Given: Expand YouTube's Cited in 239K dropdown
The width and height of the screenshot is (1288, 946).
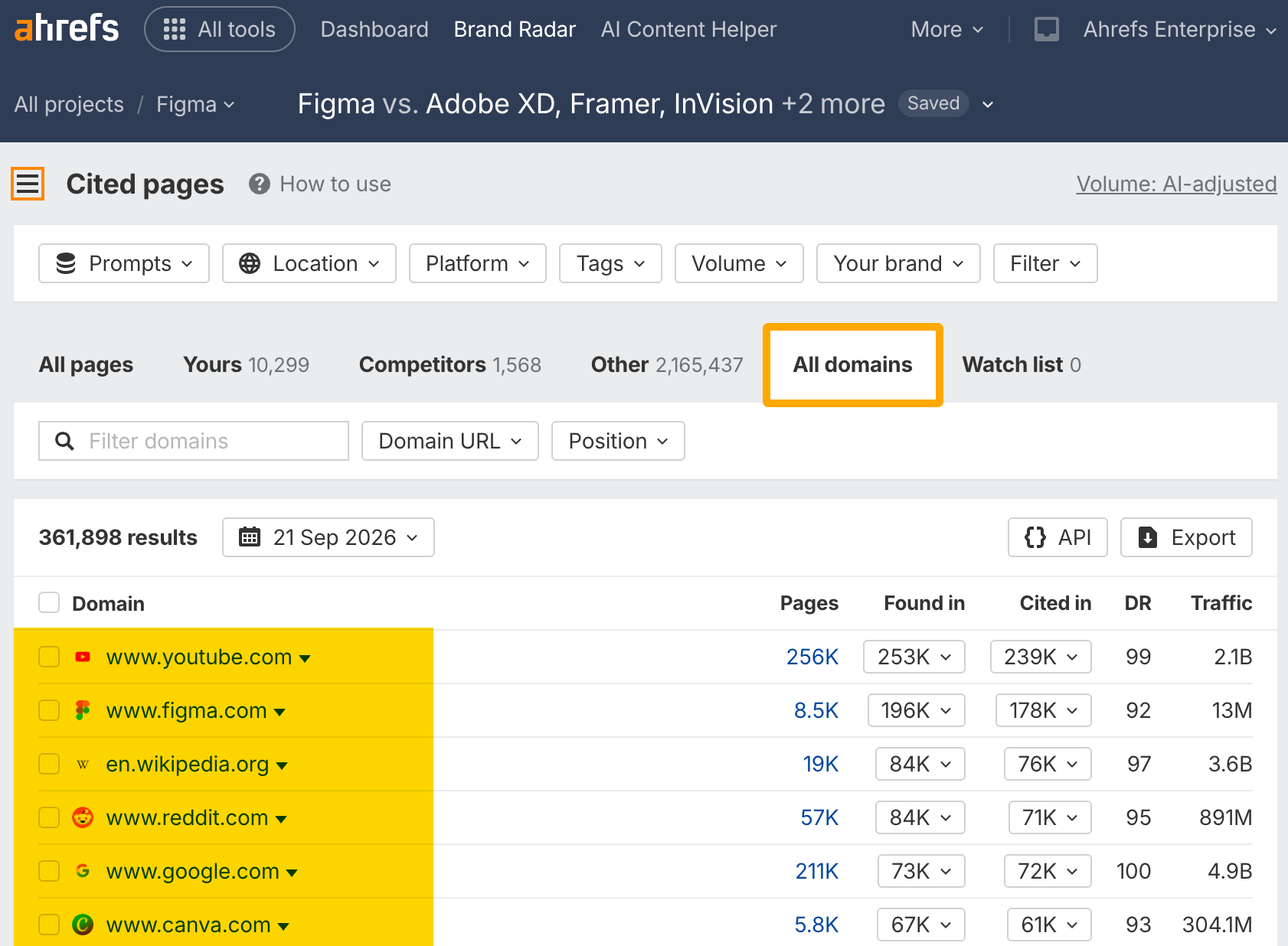Looking at the screenshot, I should coord(1041,657).
